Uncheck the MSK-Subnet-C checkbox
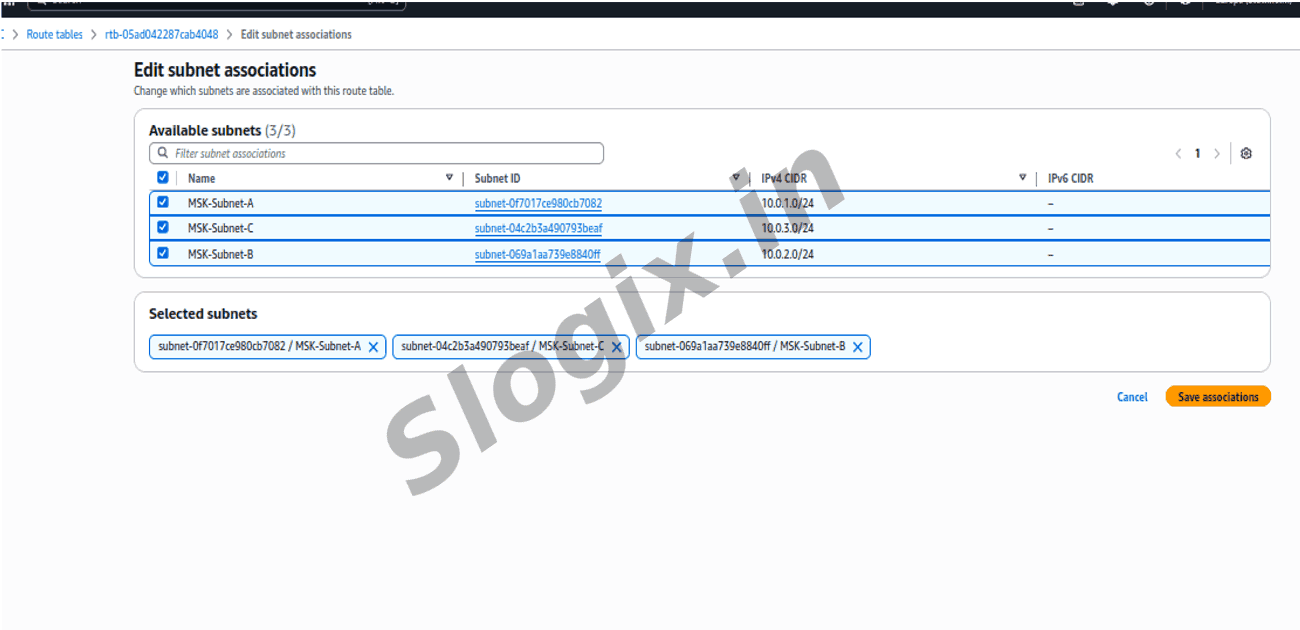 (163, 227)
